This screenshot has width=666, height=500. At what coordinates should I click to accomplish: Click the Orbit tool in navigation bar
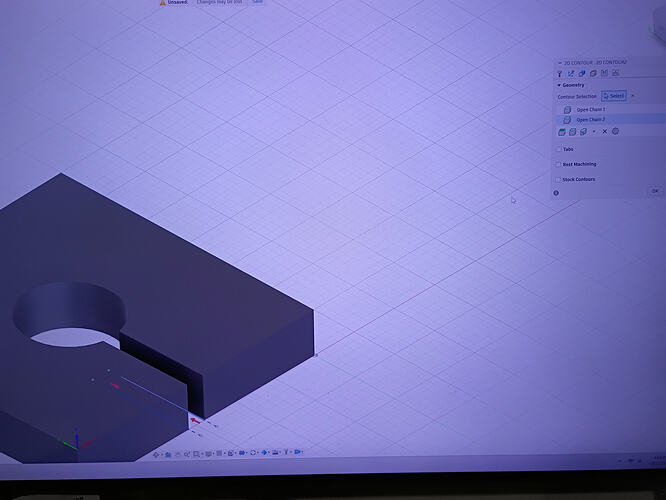point(155,455)
